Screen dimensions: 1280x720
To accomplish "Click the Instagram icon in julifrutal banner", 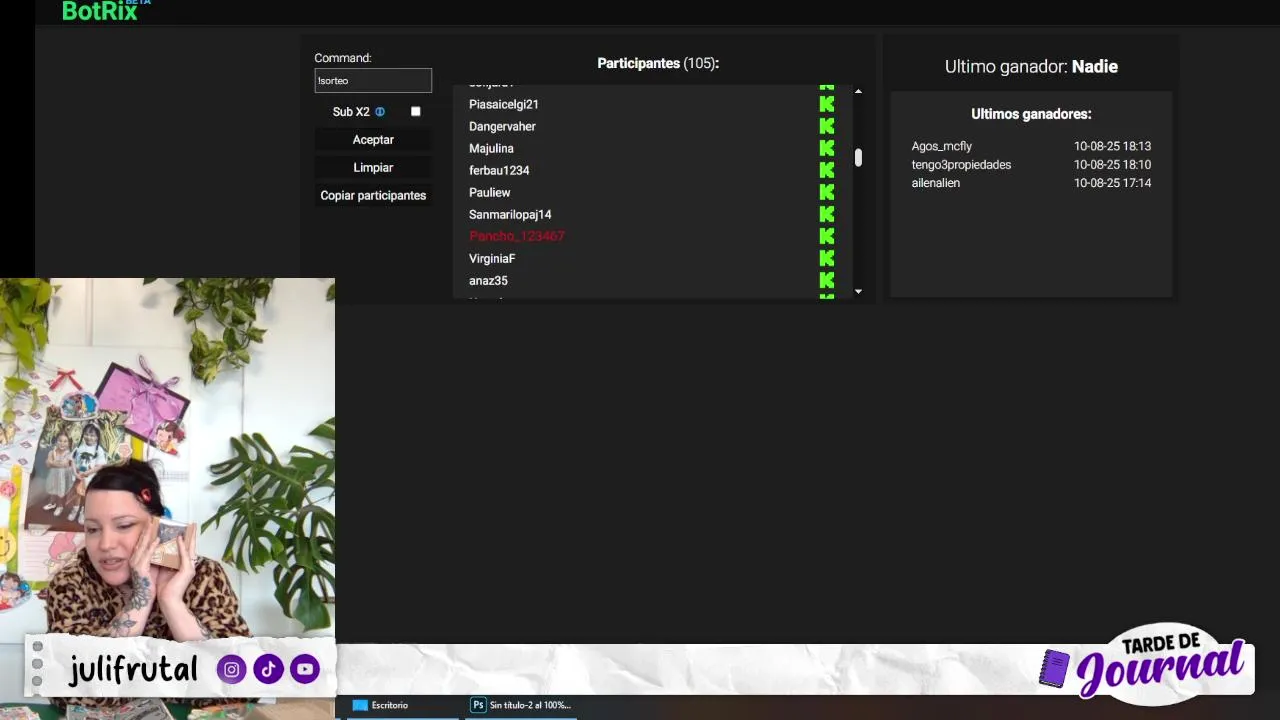I will pos(231,669).
